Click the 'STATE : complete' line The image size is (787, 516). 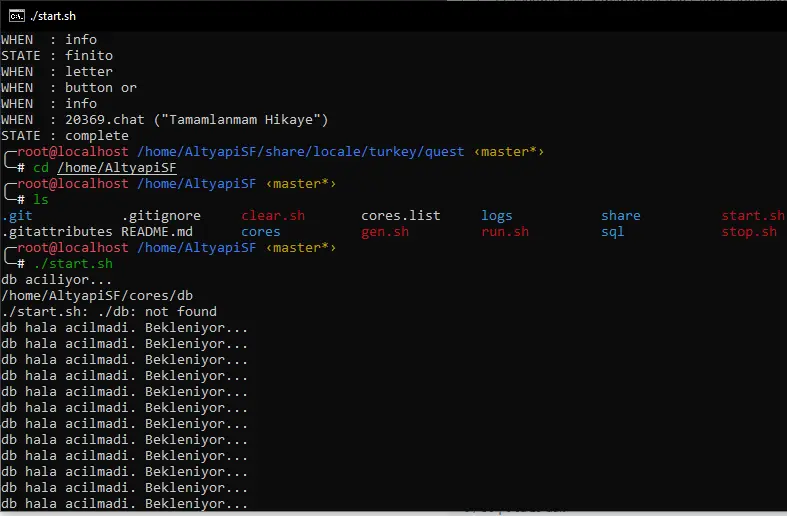(65, 136)
